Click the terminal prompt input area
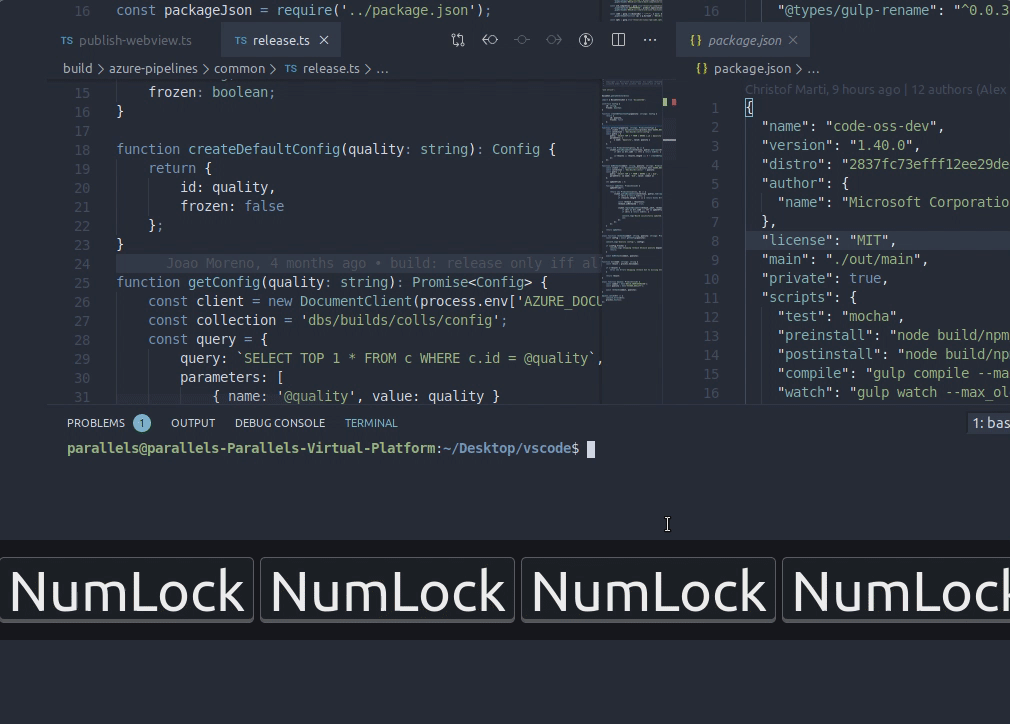The width and height of the screenshot is (1010, 724). 591,449
